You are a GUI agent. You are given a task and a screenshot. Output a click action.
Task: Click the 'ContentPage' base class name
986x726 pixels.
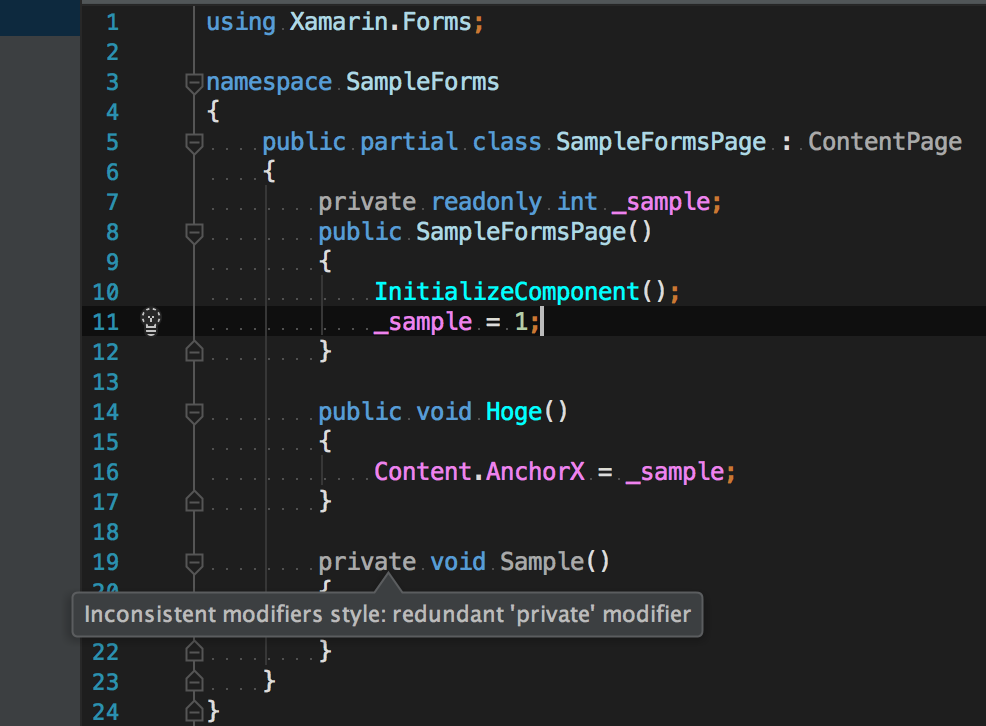[885, 142]
